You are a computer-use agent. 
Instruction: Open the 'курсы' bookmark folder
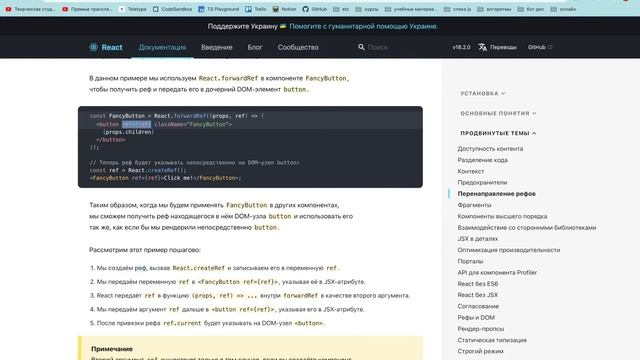[x=367, y=9]
